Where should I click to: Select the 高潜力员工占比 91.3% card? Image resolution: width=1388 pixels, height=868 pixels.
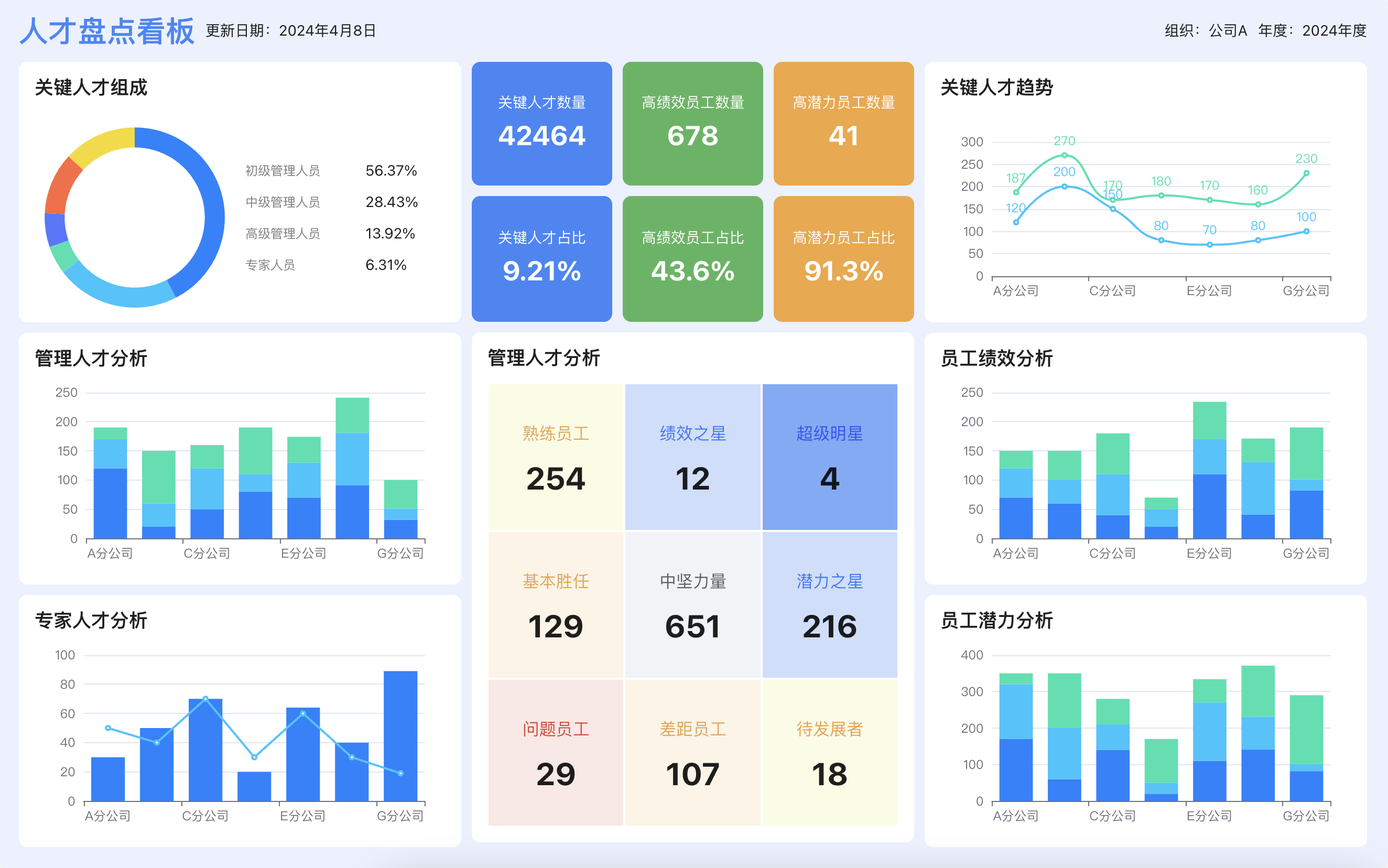coord(843,258)
